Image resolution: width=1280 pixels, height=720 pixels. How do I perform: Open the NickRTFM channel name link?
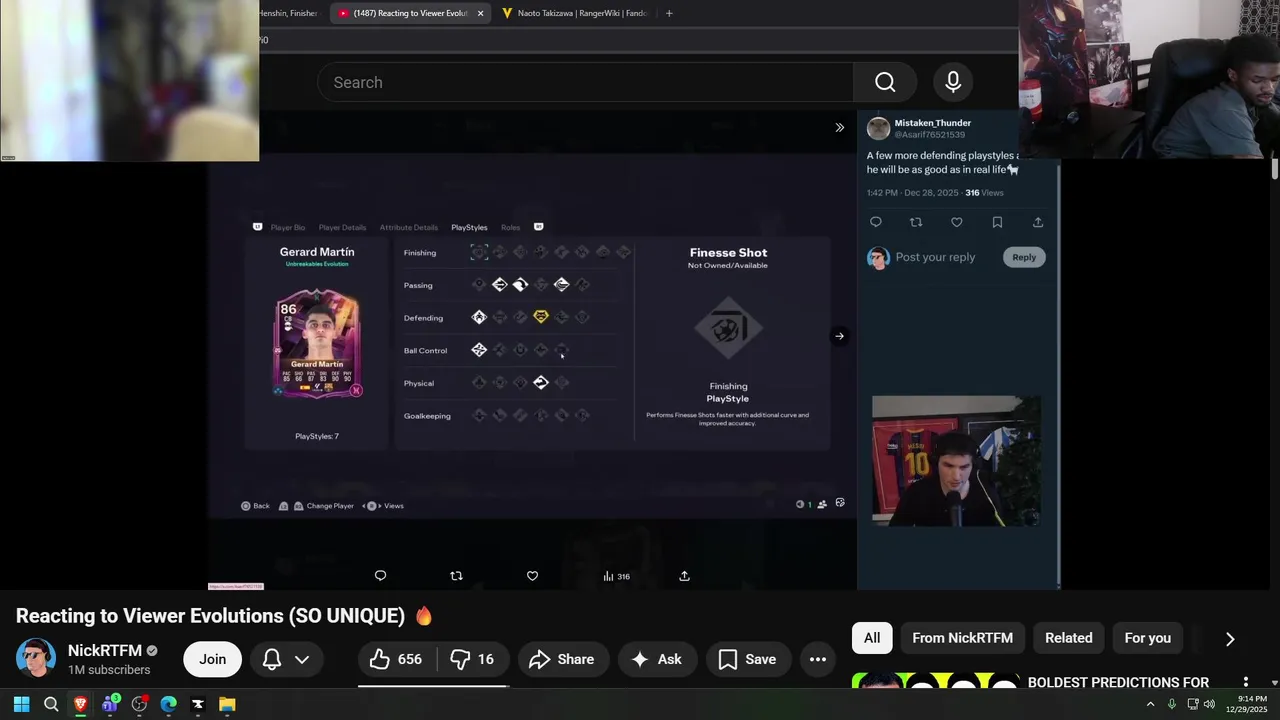click(105, 650)
